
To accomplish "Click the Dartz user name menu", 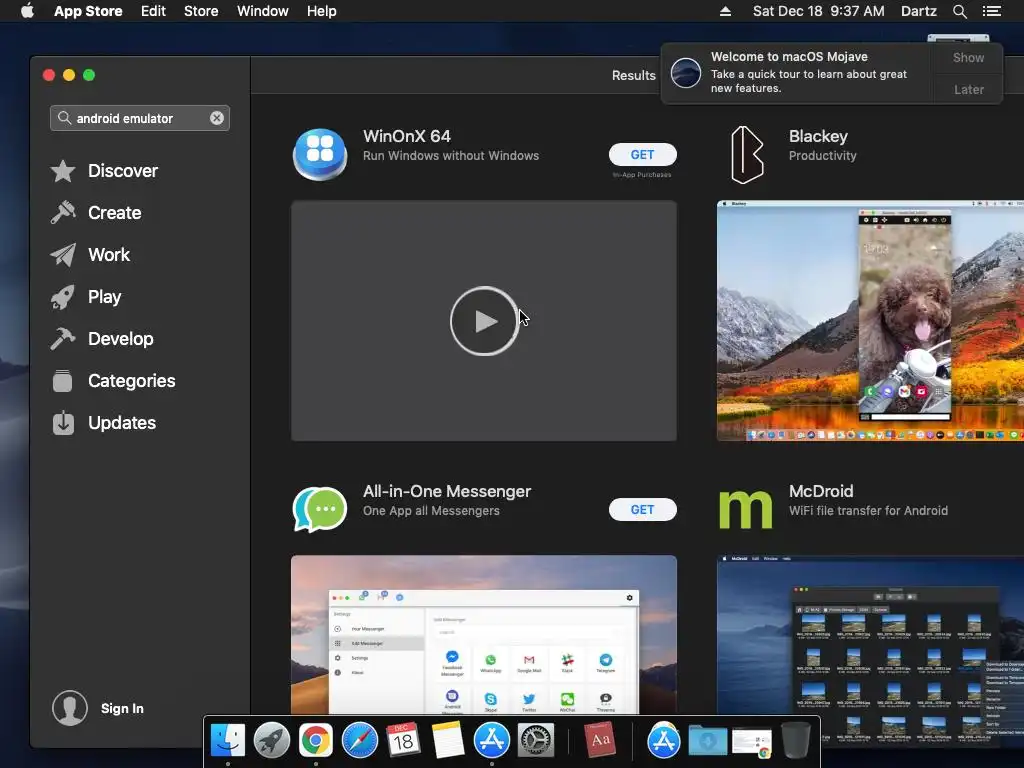I will [918, 11].
